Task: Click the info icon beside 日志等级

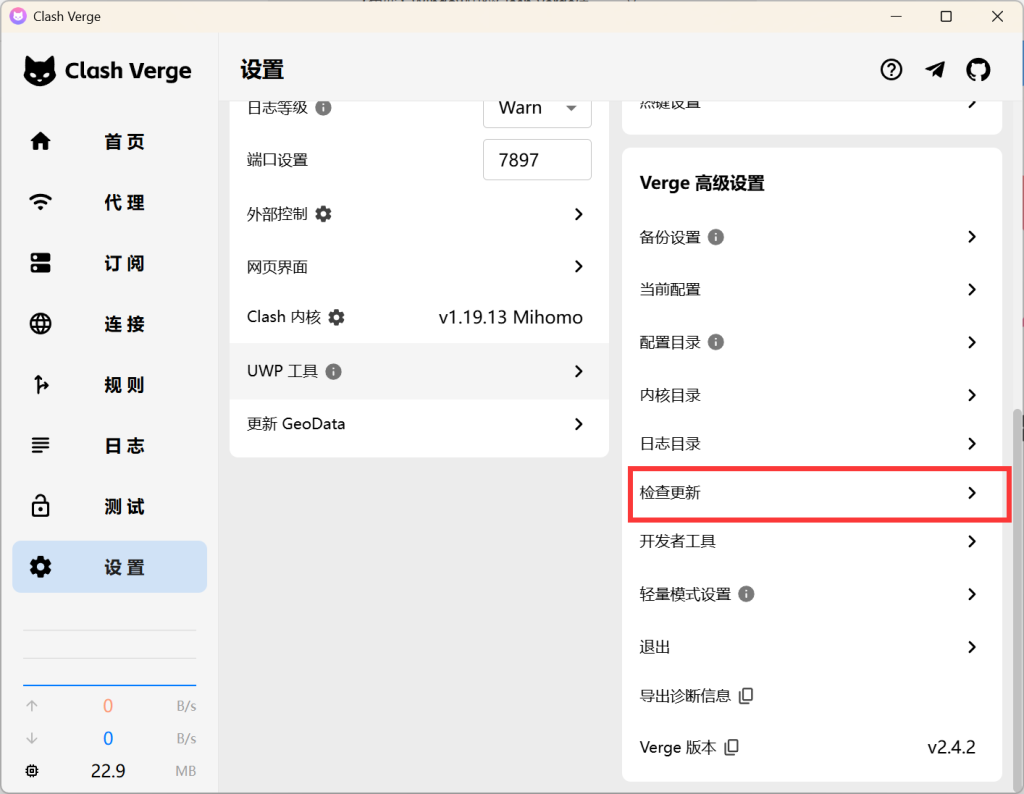Action: [323, 107]
